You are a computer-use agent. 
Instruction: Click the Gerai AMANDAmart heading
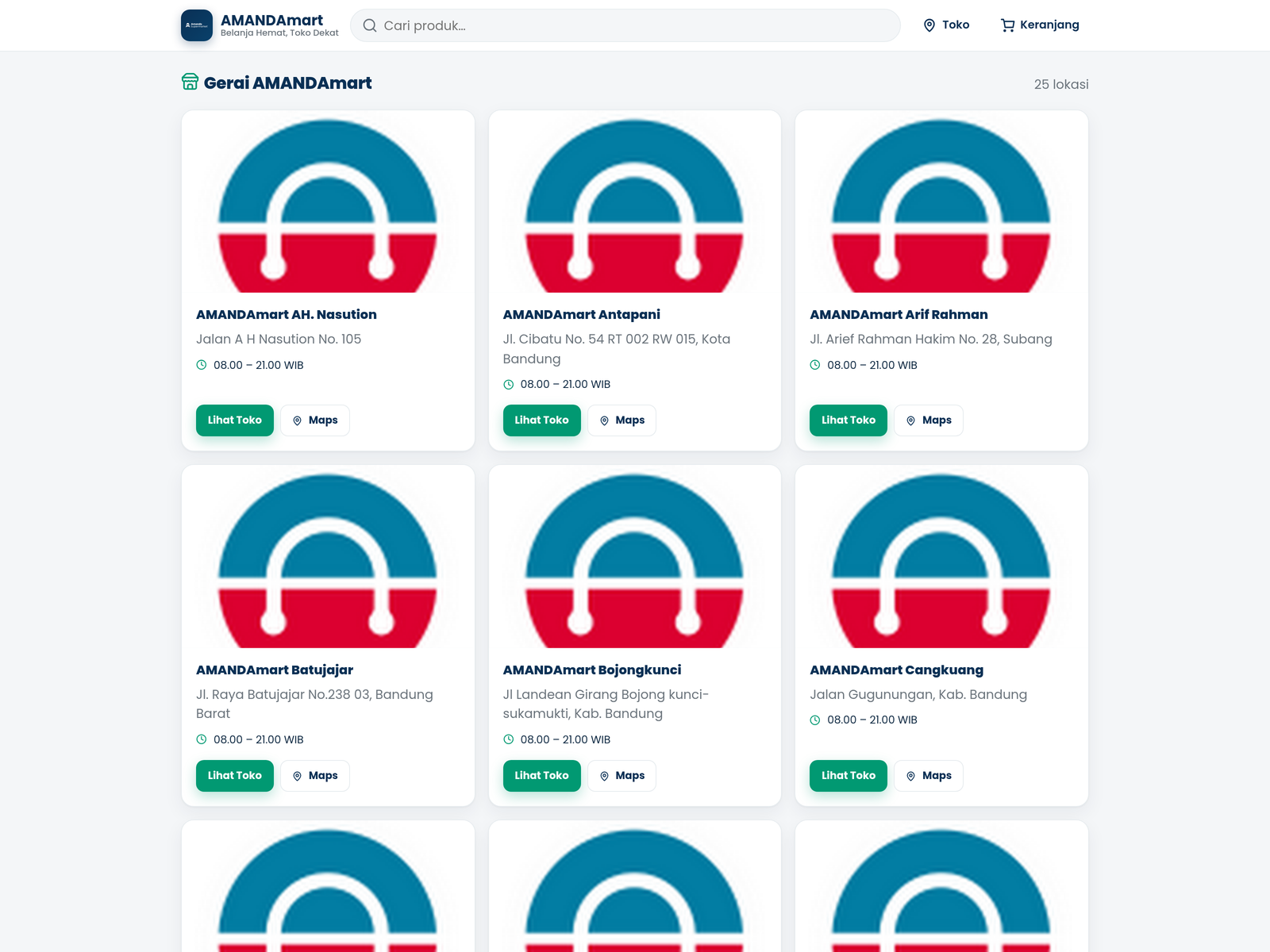click(287, 83)
